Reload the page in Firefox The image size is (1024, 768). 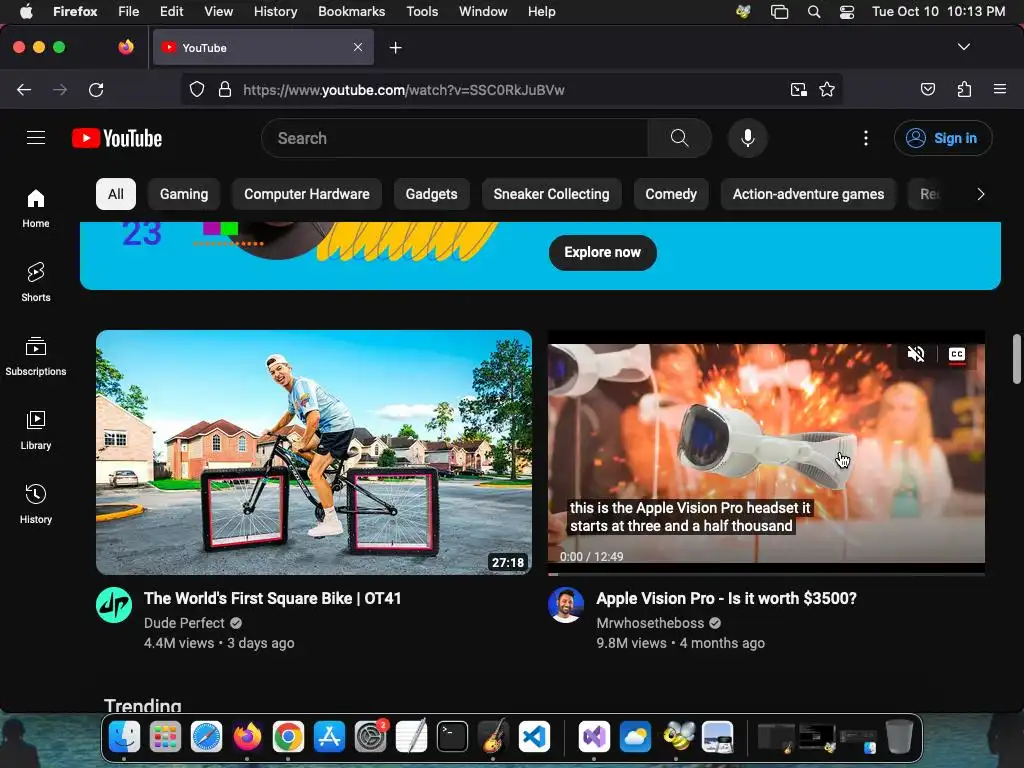pyautogui.click(x=96, y=89)
